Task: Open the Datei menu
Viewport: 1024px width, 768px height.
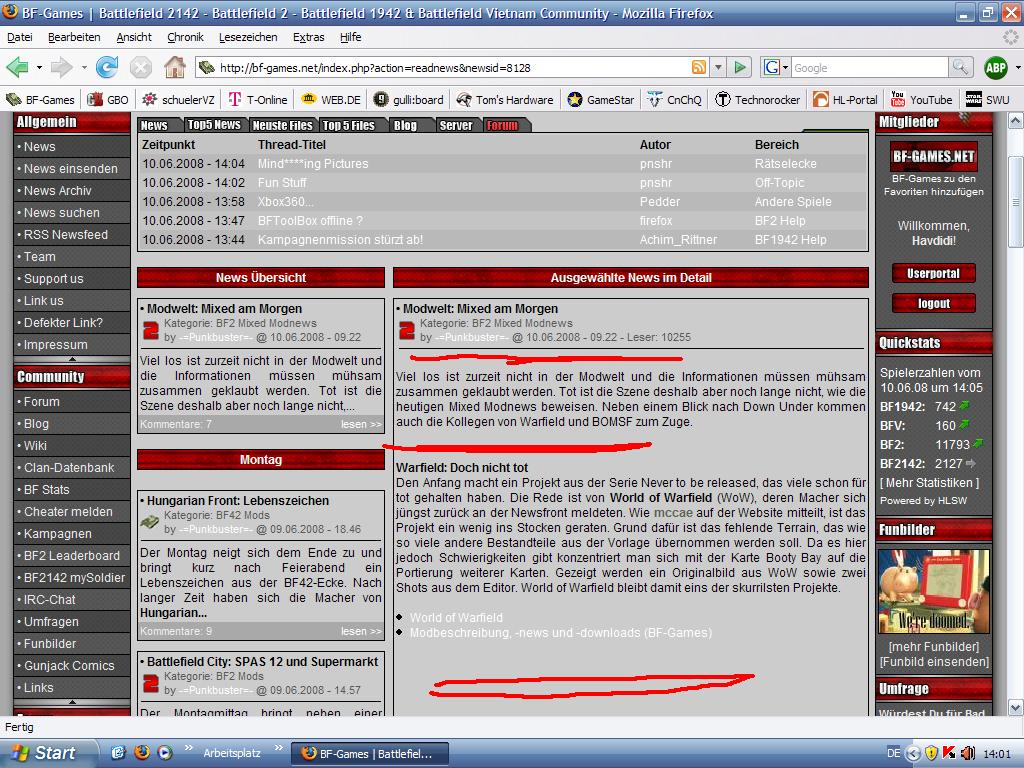Action: click(20, 37)
